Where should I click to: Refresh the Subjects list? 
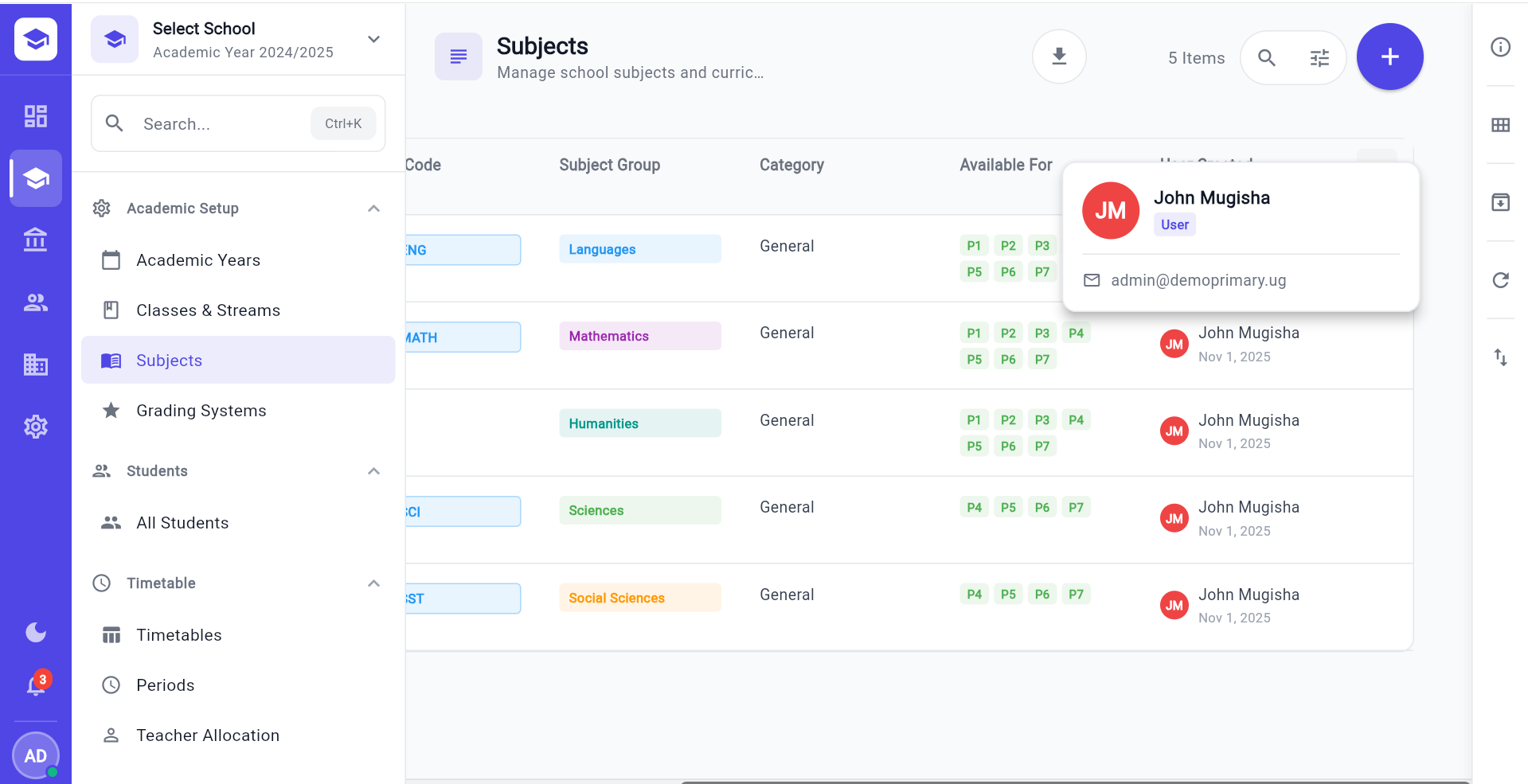1500,280
